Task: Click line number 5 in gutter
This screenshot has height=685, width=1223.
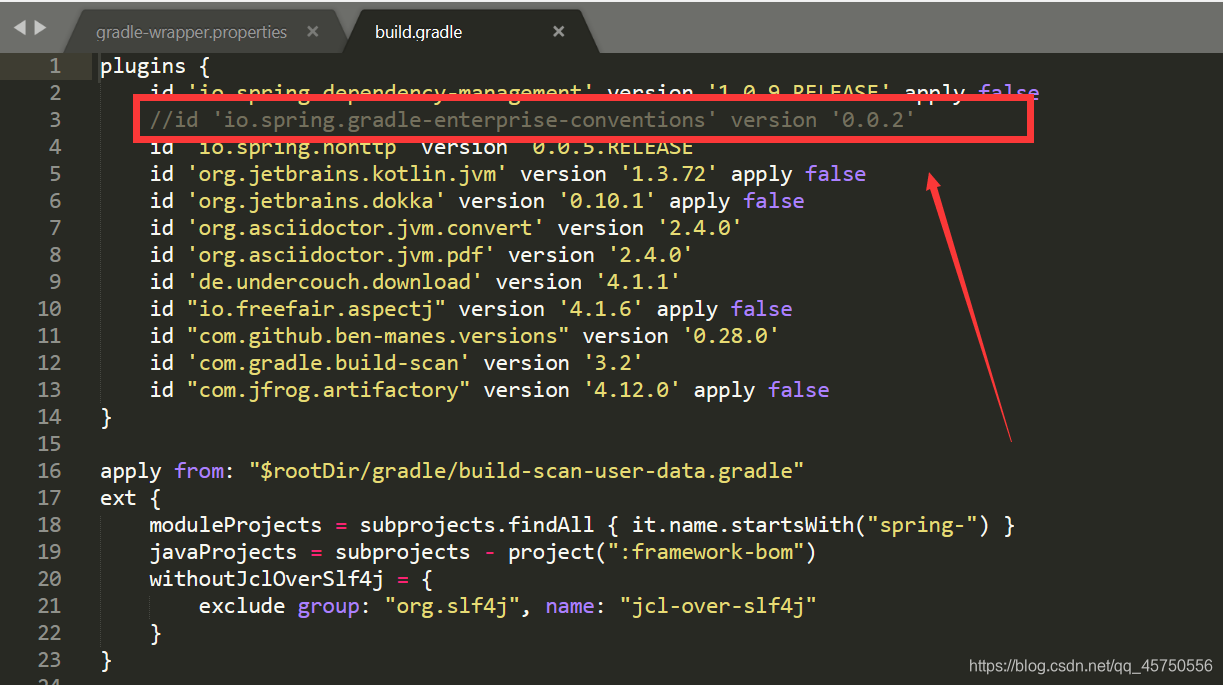Action: pos(54,174)
